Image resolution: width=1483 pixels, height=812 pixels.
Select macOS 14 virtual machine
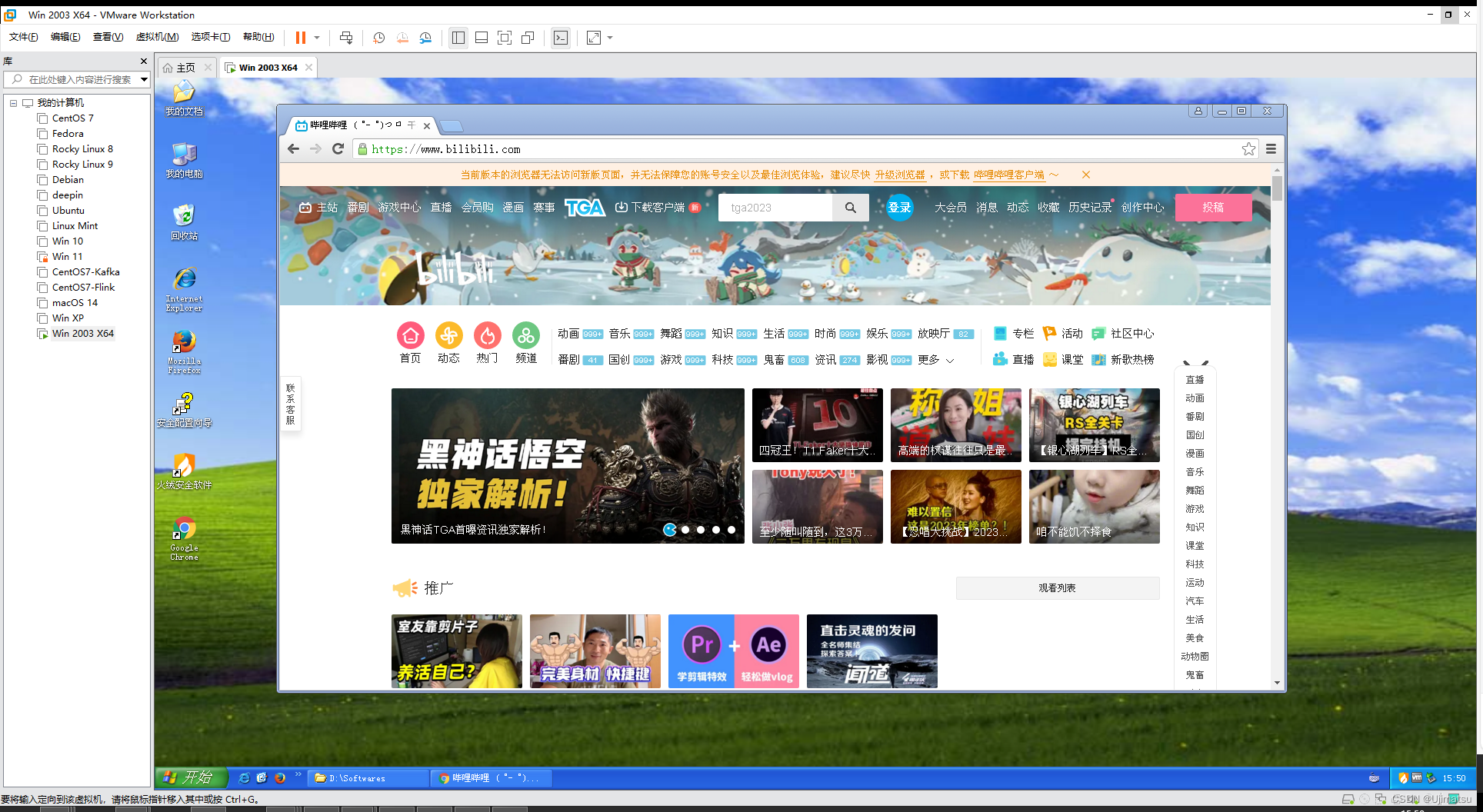[x=75, y=303]
